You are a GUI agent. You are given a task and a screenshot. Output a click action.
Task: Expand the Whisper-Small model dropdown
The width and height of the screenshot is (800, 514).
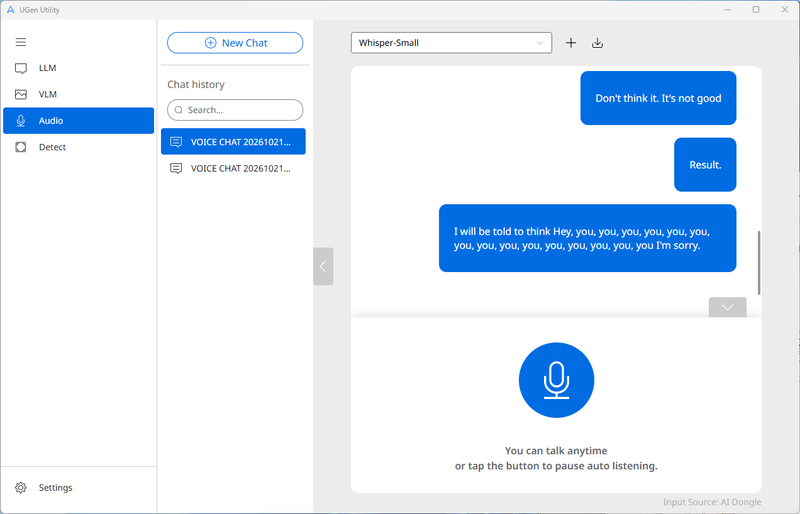tap(451, 43)
